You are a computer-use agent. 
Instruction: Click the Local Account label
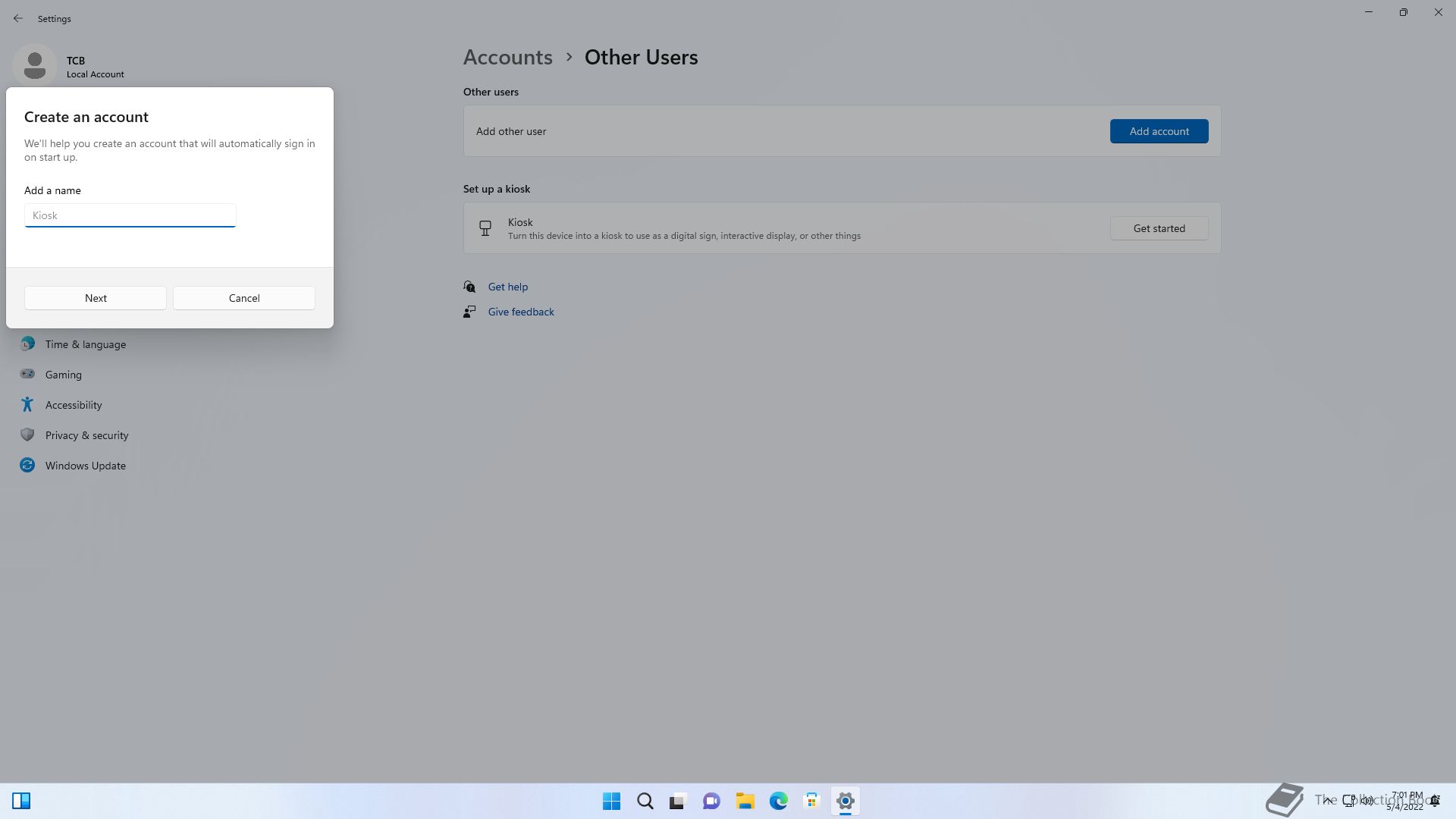point(95,74)
